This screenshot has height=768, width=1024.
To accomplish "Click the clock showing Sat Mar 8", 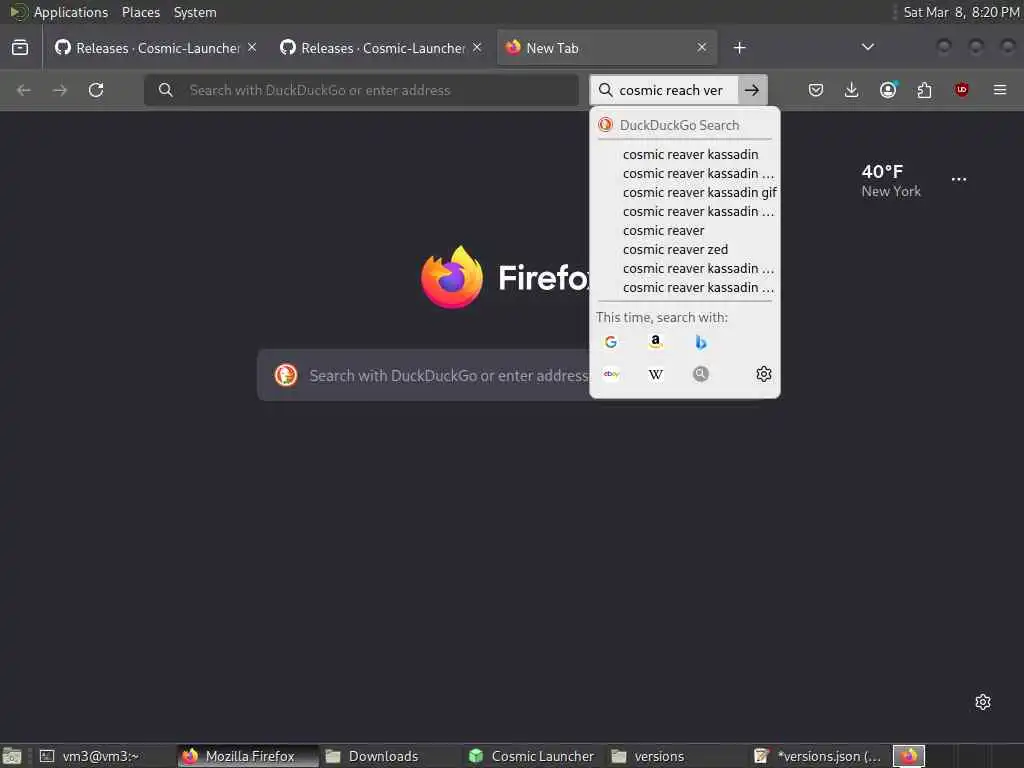I will (961, 12).
